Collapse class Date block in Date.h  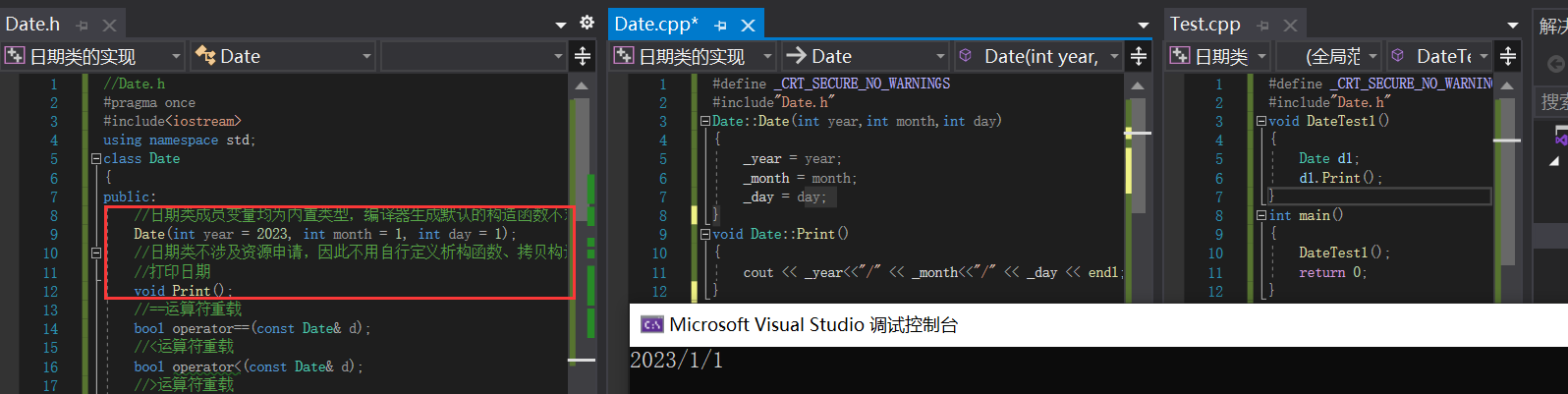point(96,158)
